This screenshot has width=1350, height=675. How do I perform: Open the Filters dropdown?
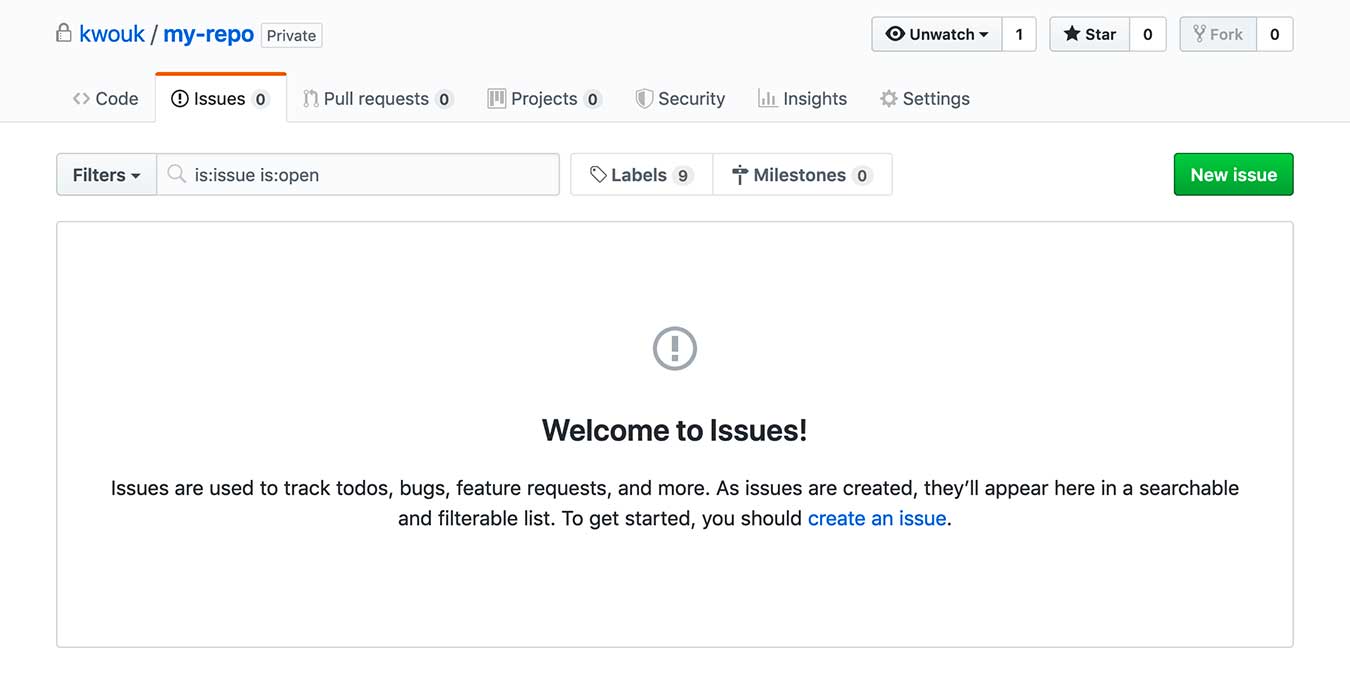105,174
